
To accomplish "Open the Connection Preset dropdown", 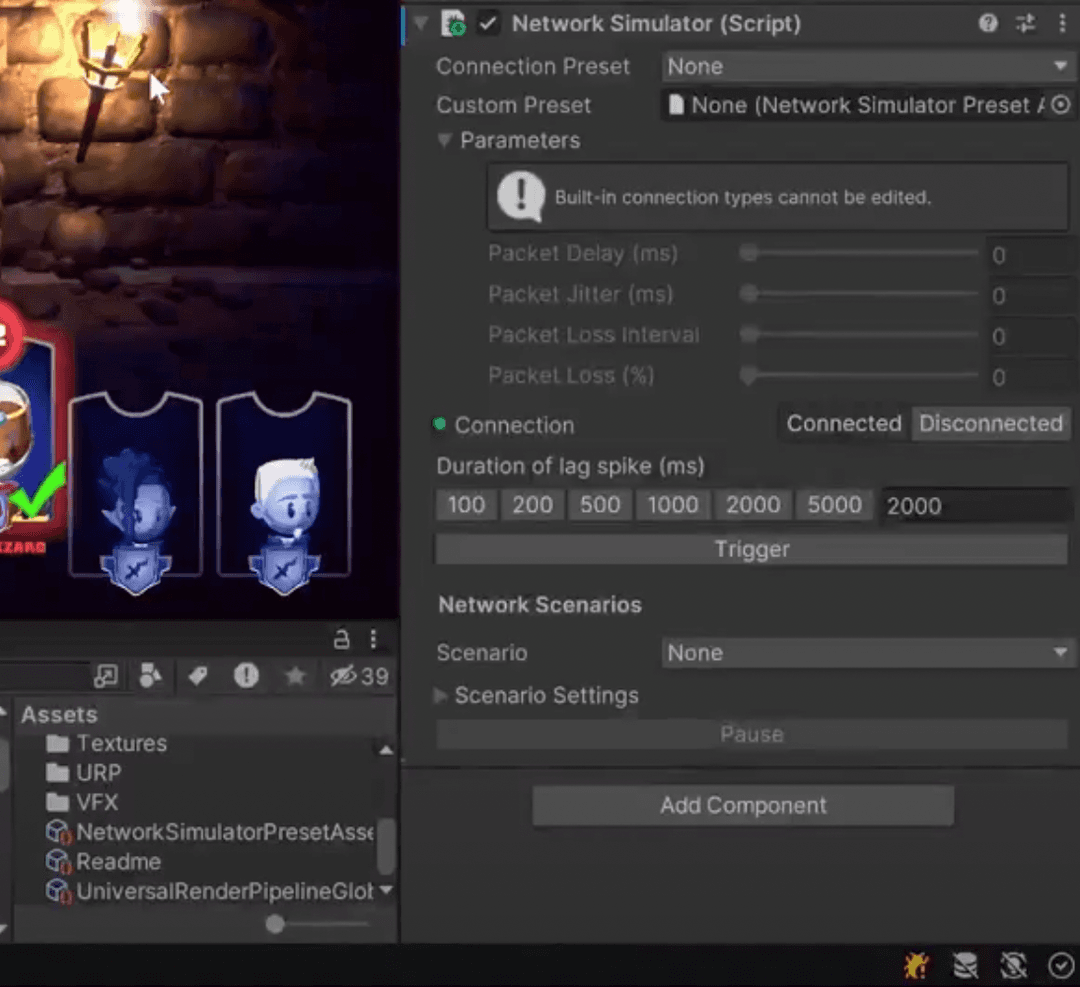I will (866, 66).
